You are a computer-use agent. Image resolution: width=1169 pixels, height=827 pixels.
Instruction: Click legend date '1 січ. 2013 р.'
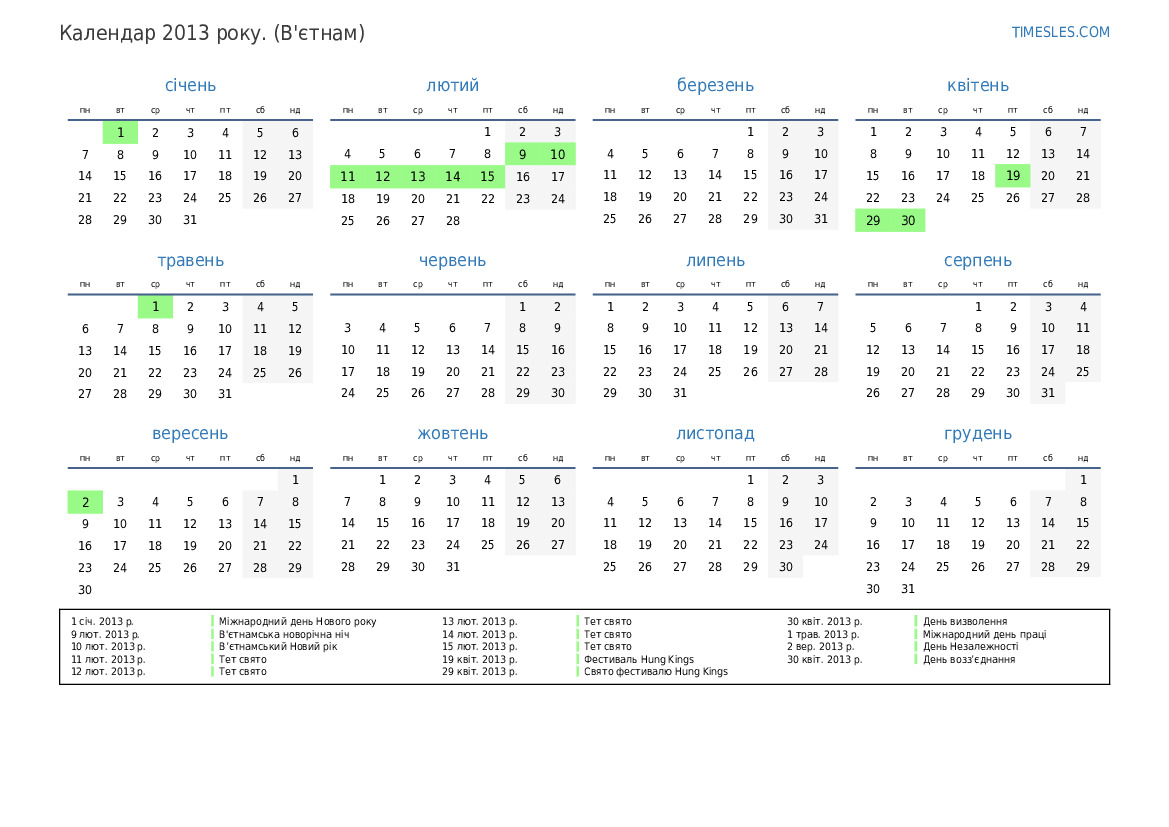(102, 621)
